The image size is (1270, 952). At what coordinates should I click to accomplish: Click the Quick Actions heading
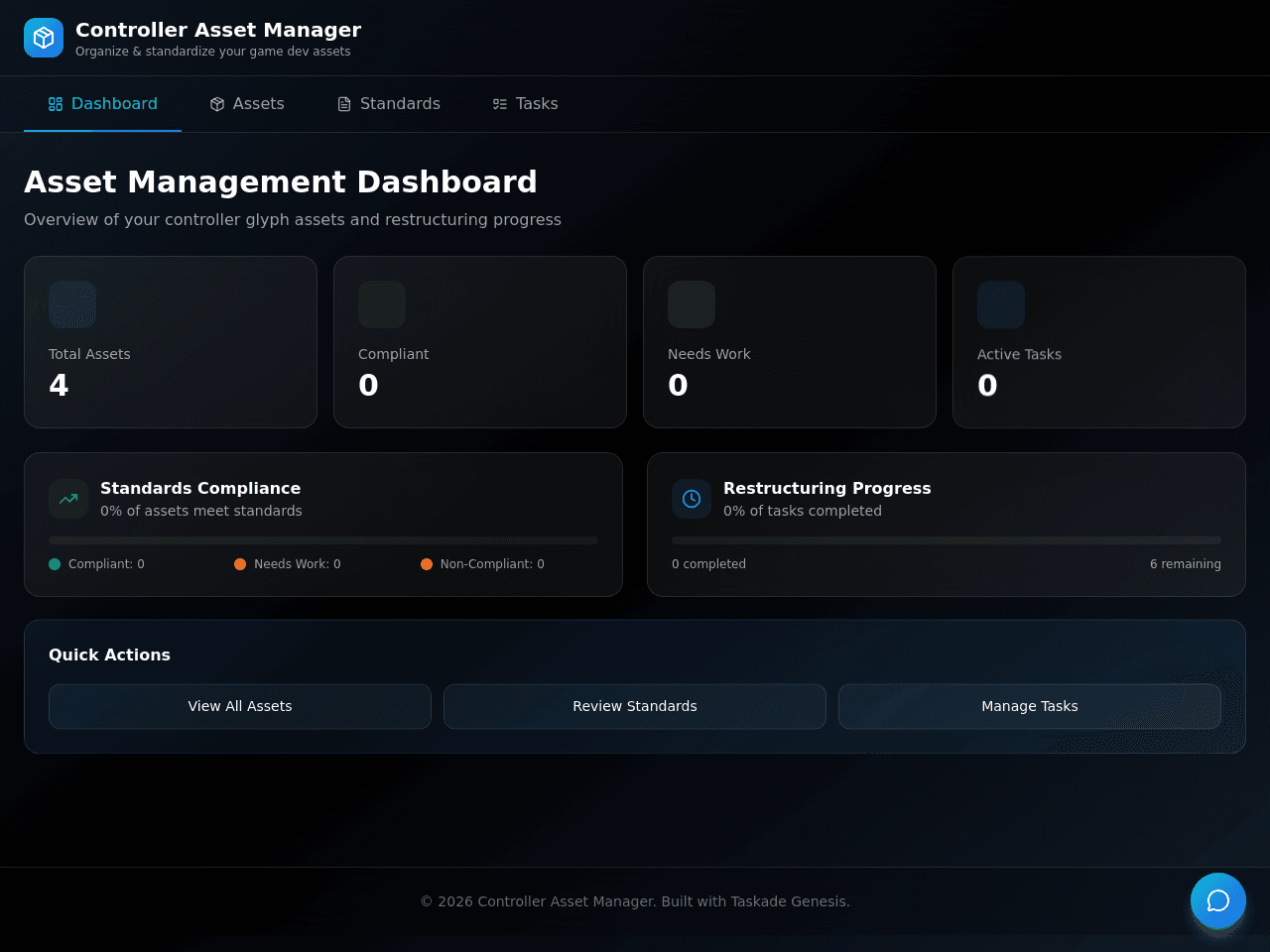point(109,654)
